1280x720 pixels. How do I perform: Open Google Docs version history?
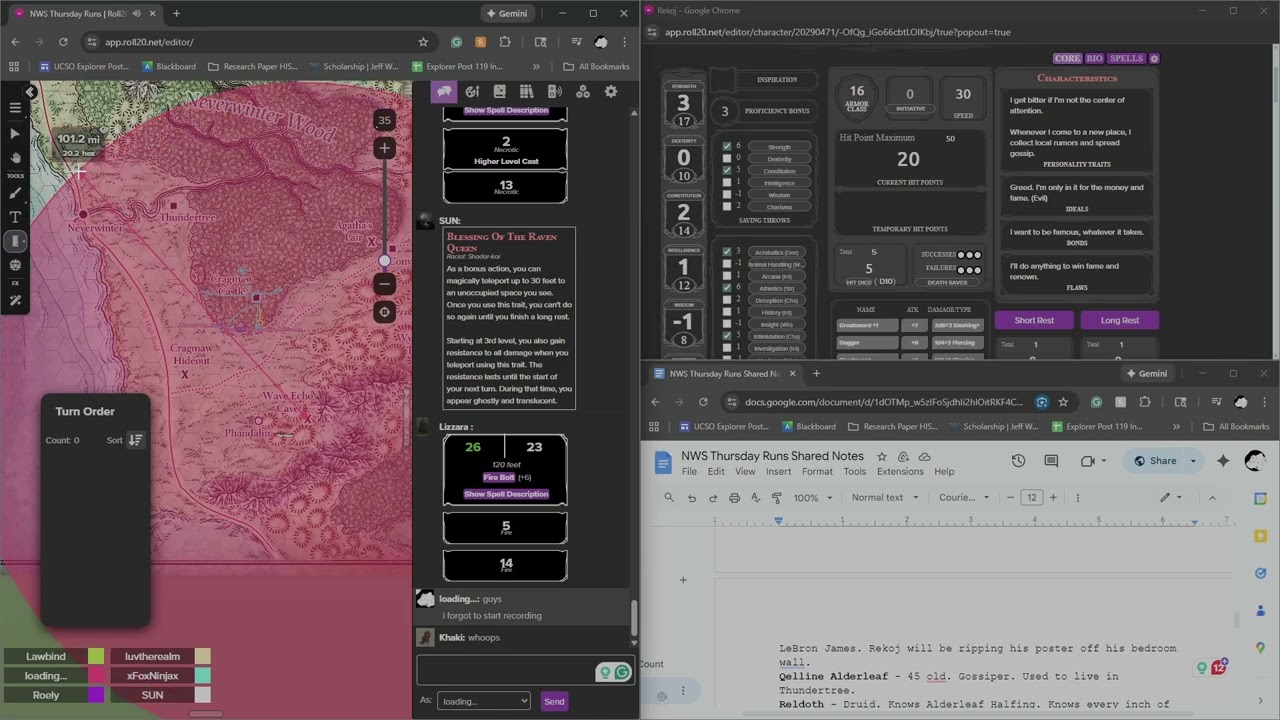coord(1018,461)
